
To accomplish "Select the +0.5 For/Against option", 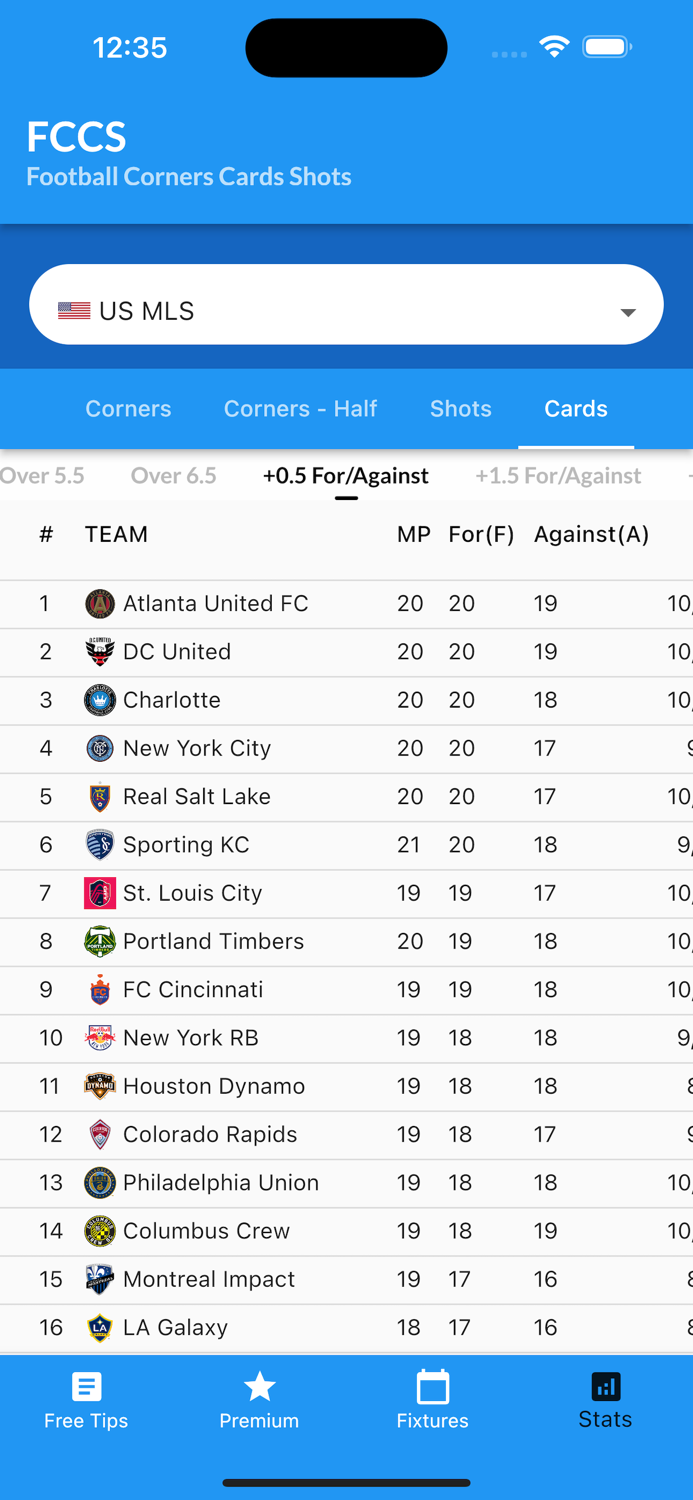I will [x=346, y=476].
